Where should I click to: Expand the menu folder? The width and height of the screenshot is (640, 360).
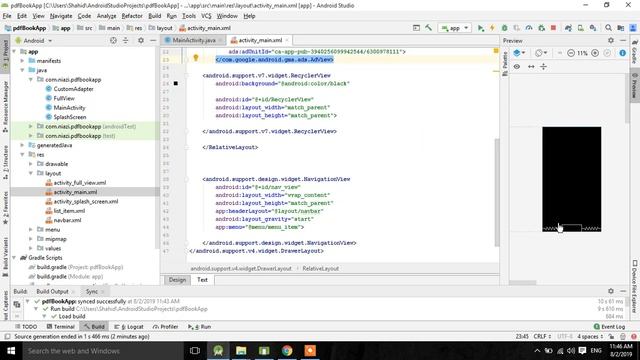click(31, 229)
